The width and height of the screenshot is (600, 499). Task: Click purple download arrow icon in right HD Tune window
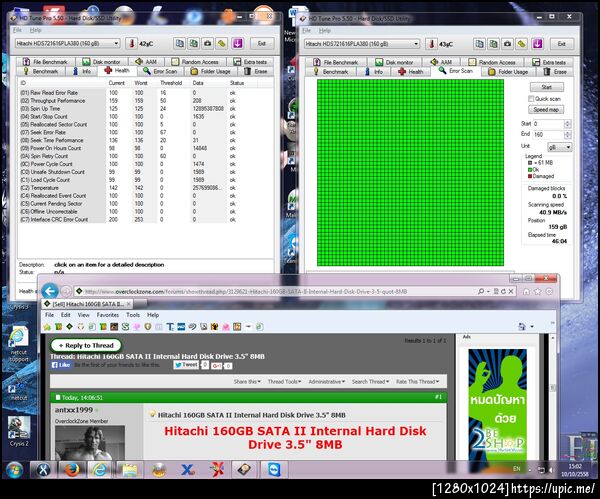(537, 44)
